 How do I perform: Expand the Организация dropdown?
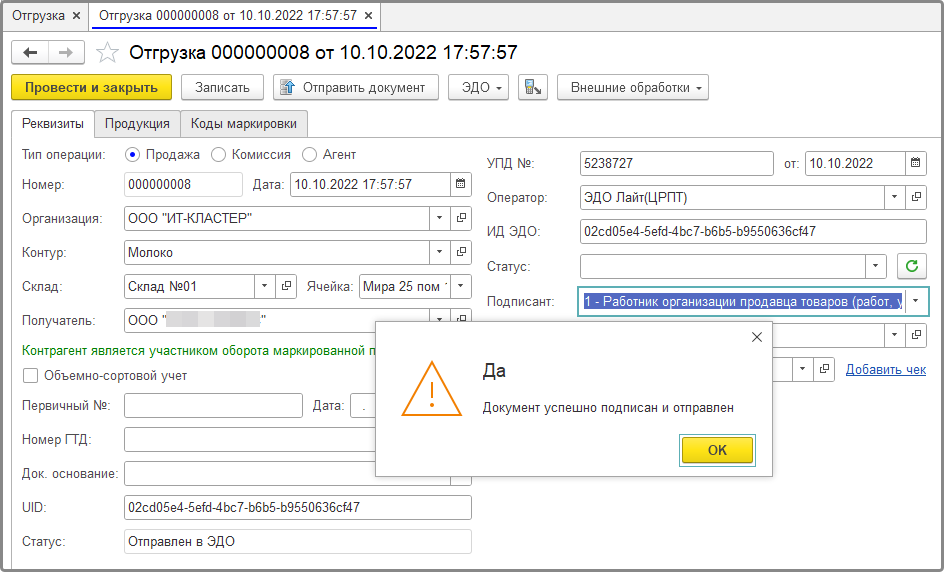point(440,218)
